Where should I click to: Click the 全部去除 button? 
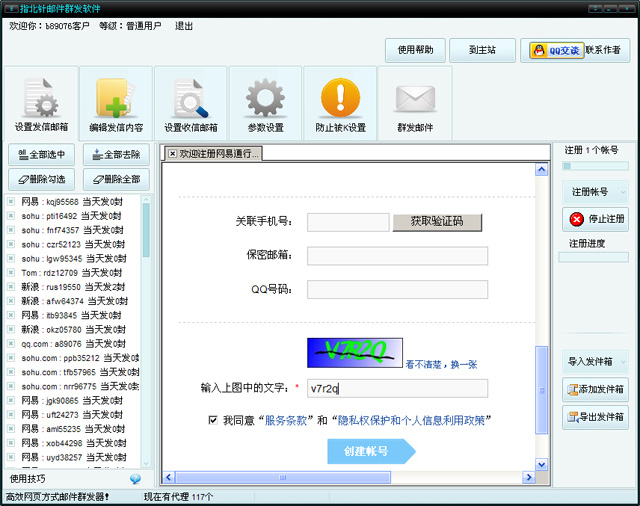point(116,155)
